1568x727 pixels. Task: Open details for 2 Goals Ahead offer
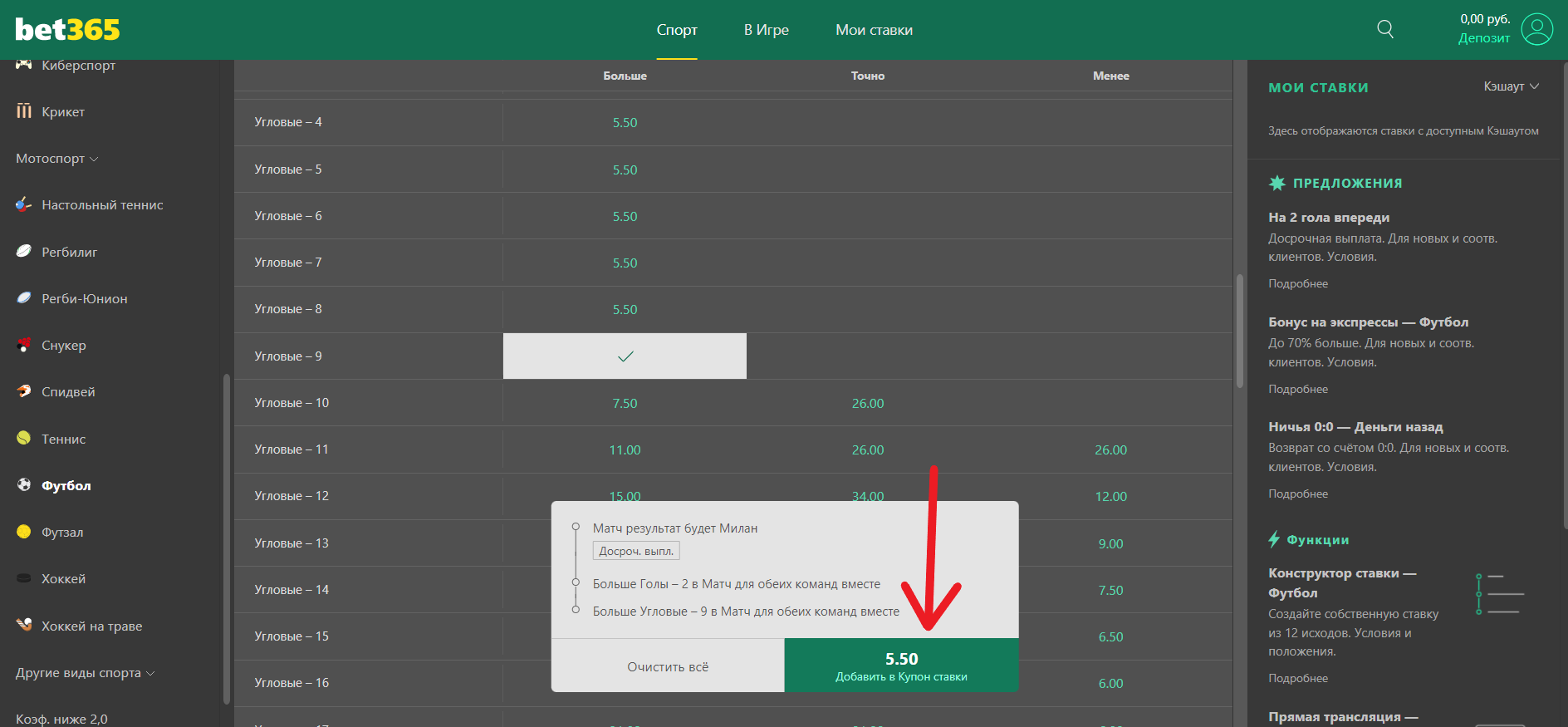1298,283
